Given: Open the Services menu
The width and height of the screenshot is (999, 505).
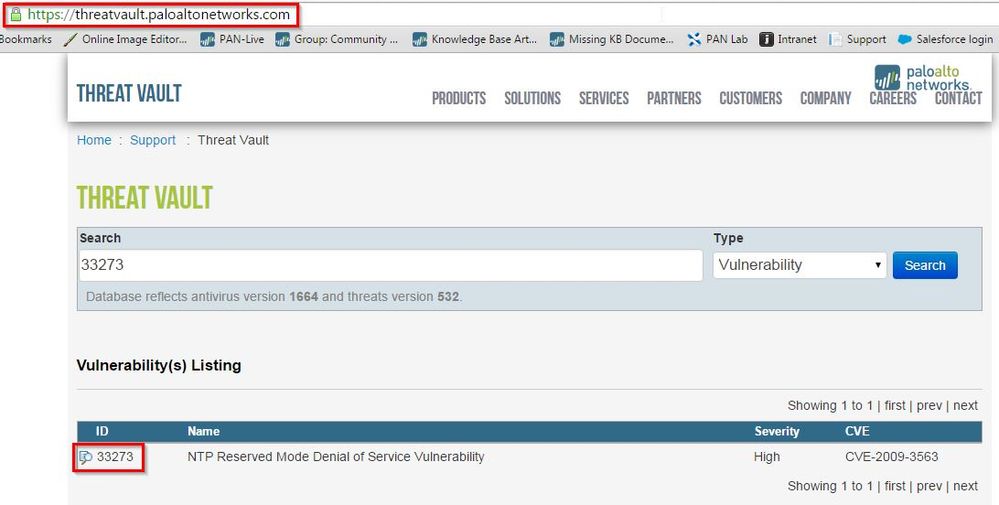Looking at the screenshot, I should (604, 98).
